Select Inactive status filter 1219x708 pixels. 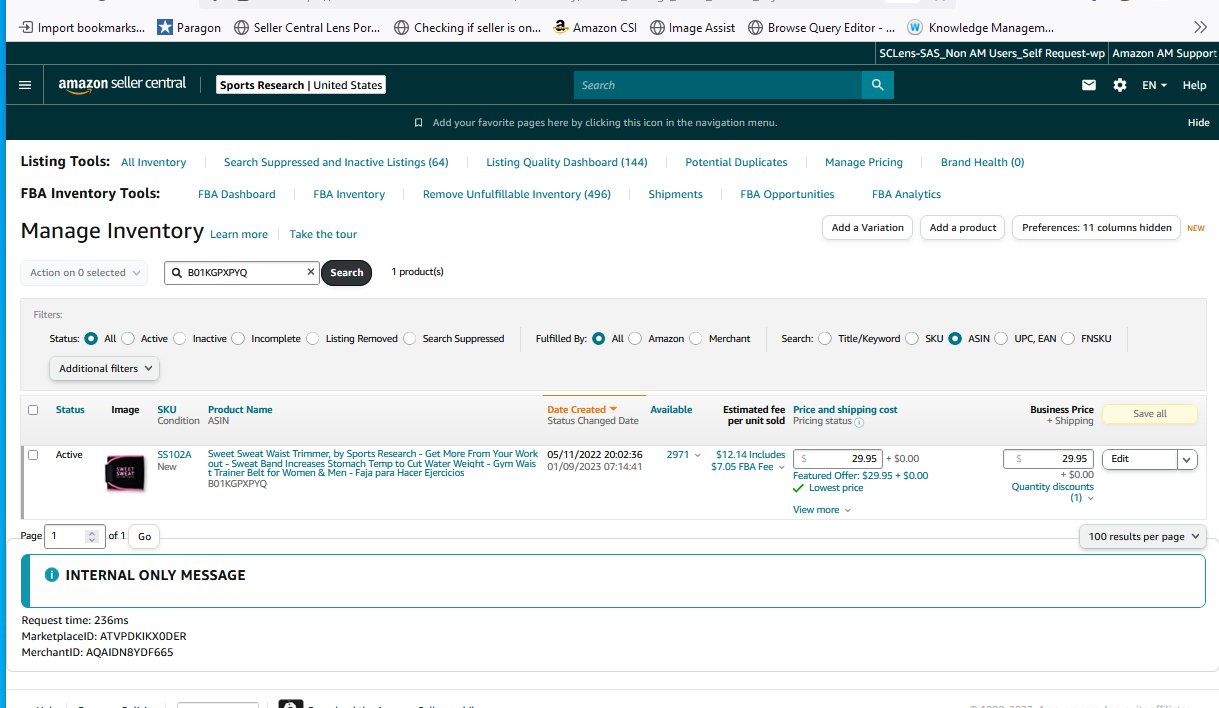(x=180, y=338)
